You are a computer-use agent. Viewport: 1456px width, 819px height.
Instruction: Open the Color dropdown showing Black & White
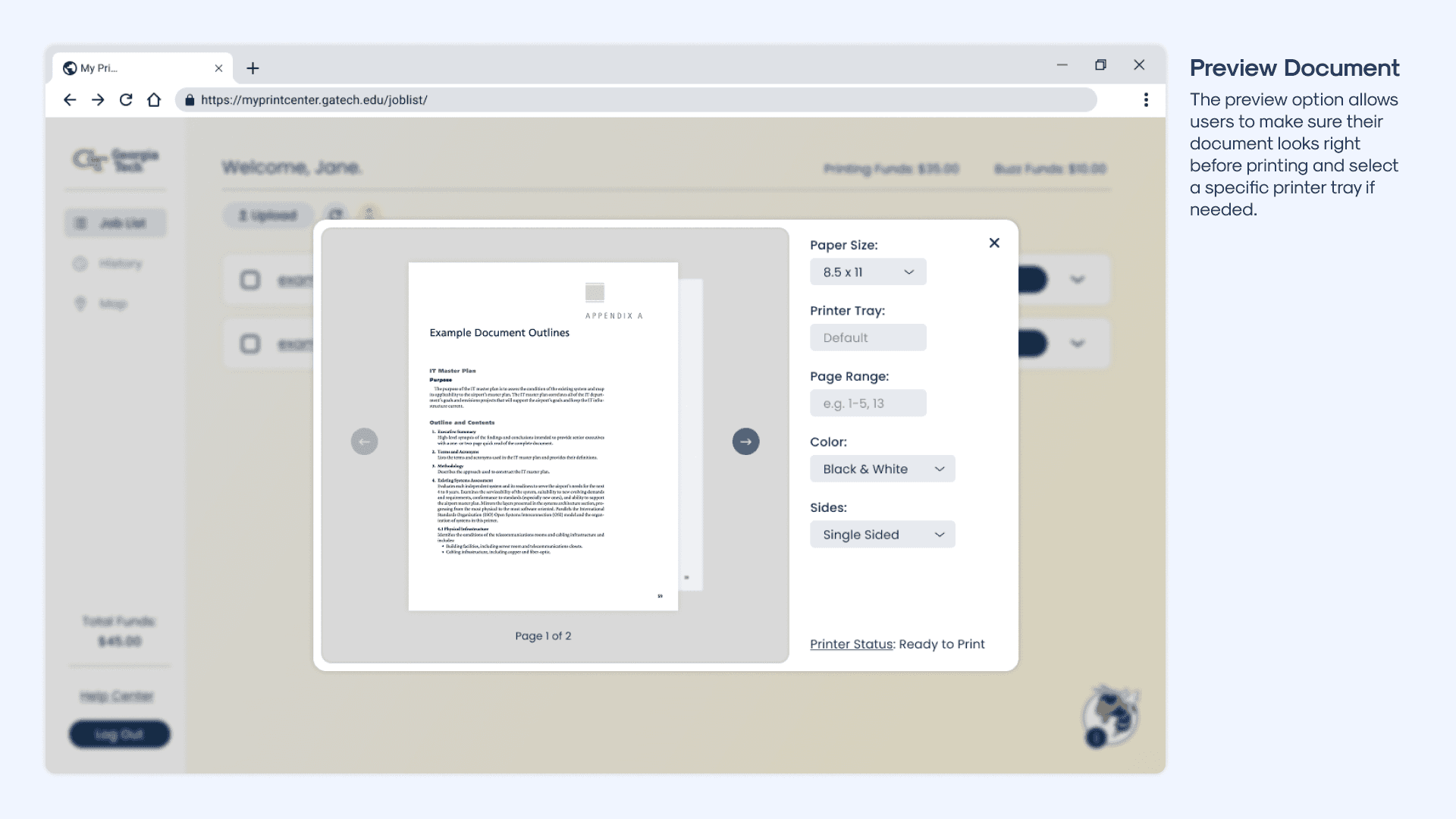click(882, 469)
